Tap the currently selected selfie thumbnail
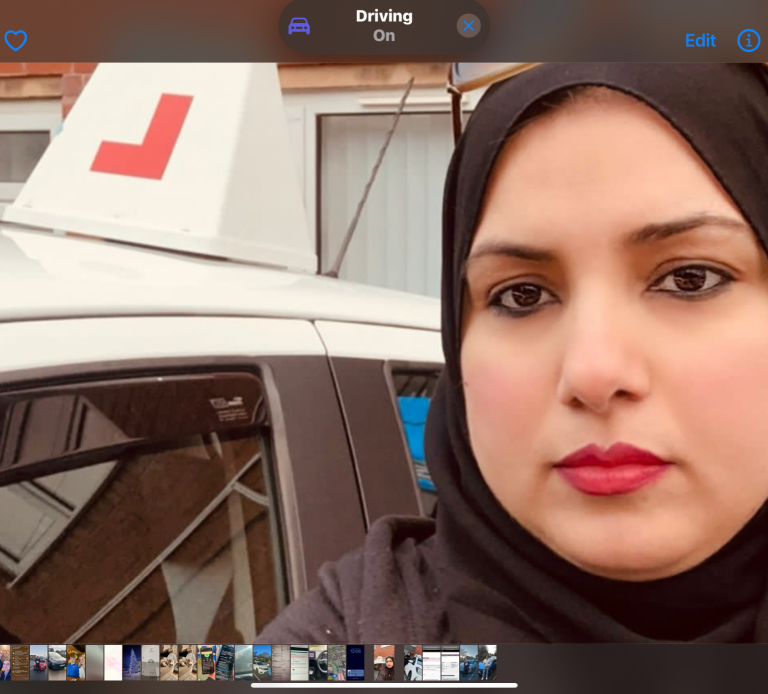Screen dimensions: 768x694 [x=384, y=663]
